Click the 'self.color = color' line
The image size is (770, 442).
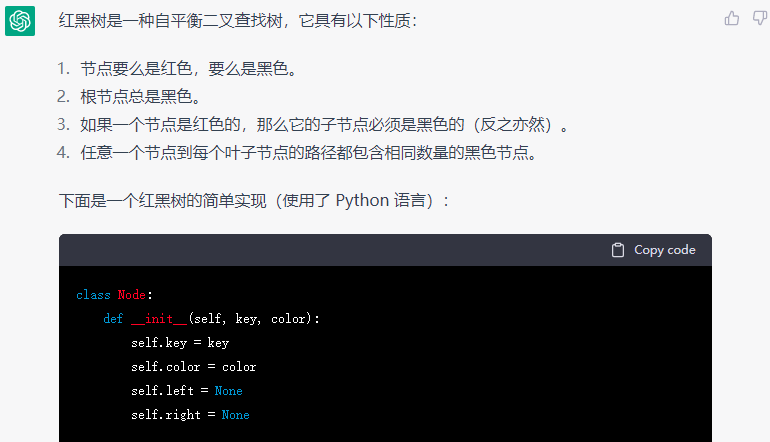[x=193, y=367]
